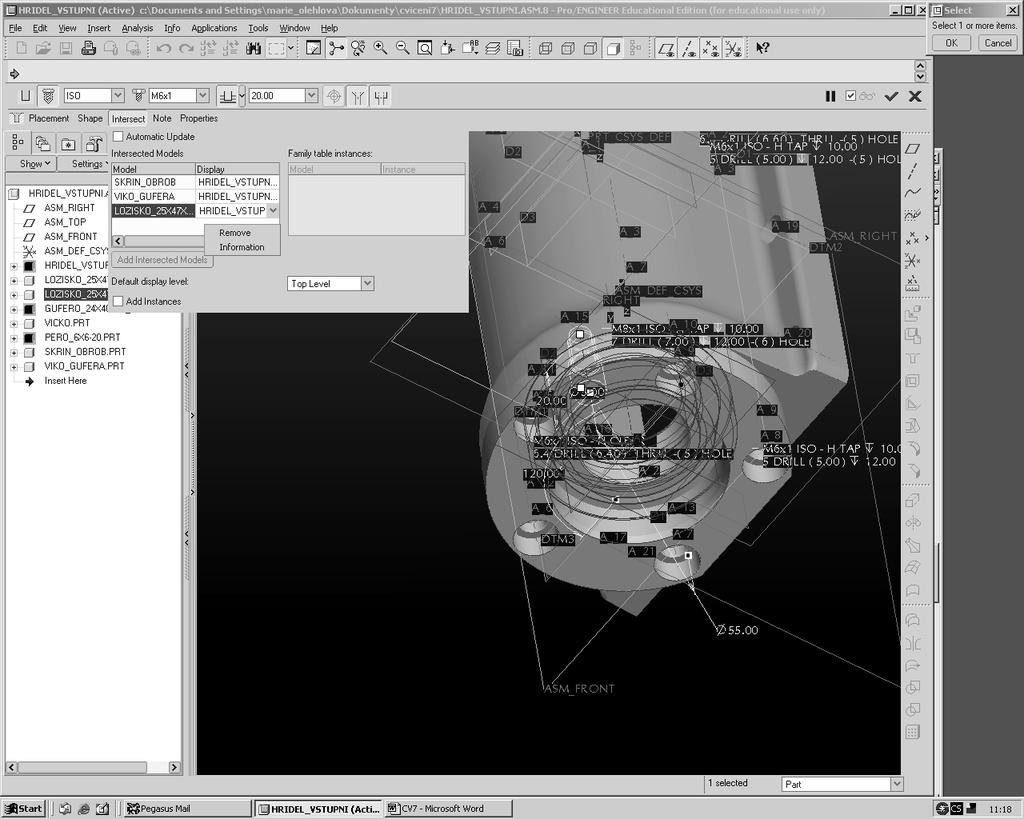The width and height of the screenshot is (1024, 819).
Task: Click Cancel in the Select dialog
Action: (998, 43)
